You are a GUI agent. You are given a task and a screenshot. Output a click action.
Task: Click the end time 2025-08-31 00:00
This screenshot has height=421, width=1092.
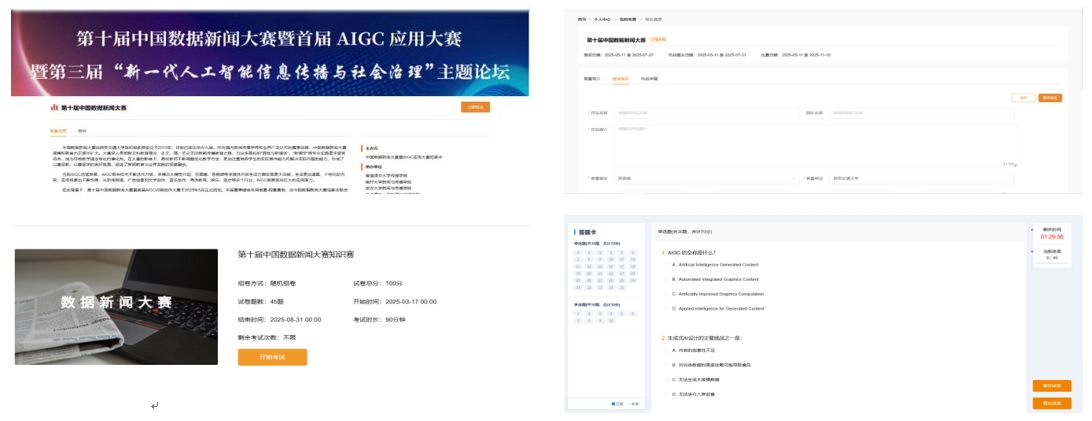(295, 319)
